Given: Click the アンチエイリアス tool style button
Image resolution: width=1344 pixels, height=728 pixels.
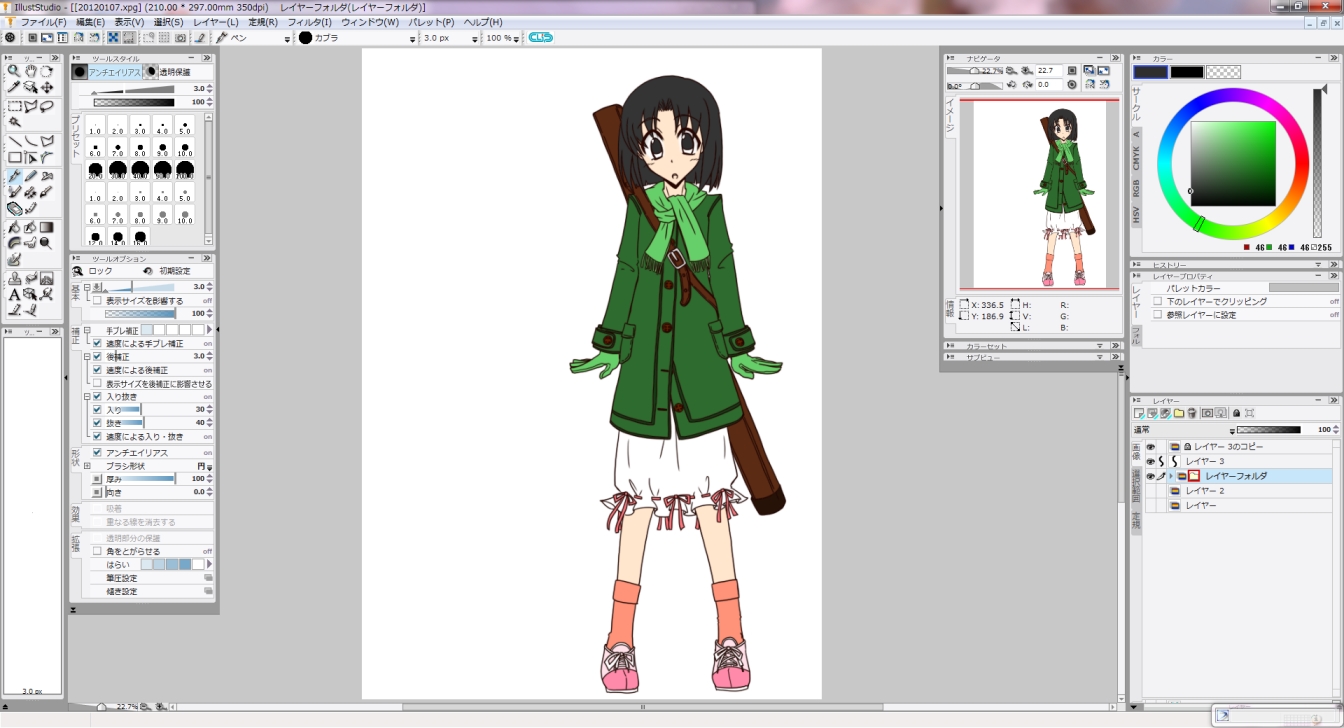Looking at the screenshot, I should pos(109,72).
